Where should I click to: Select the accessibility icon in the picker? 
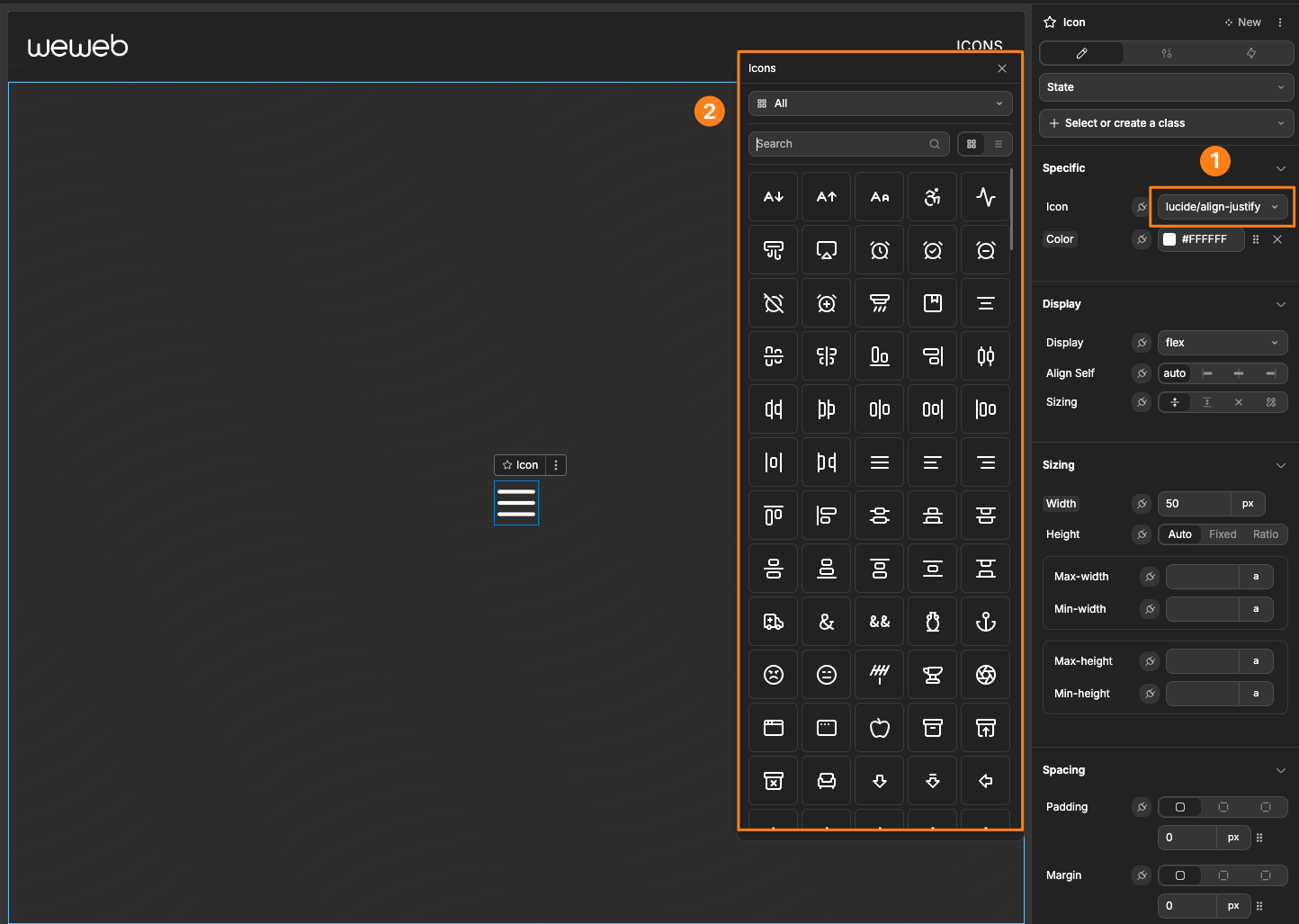tap(932, 196)
